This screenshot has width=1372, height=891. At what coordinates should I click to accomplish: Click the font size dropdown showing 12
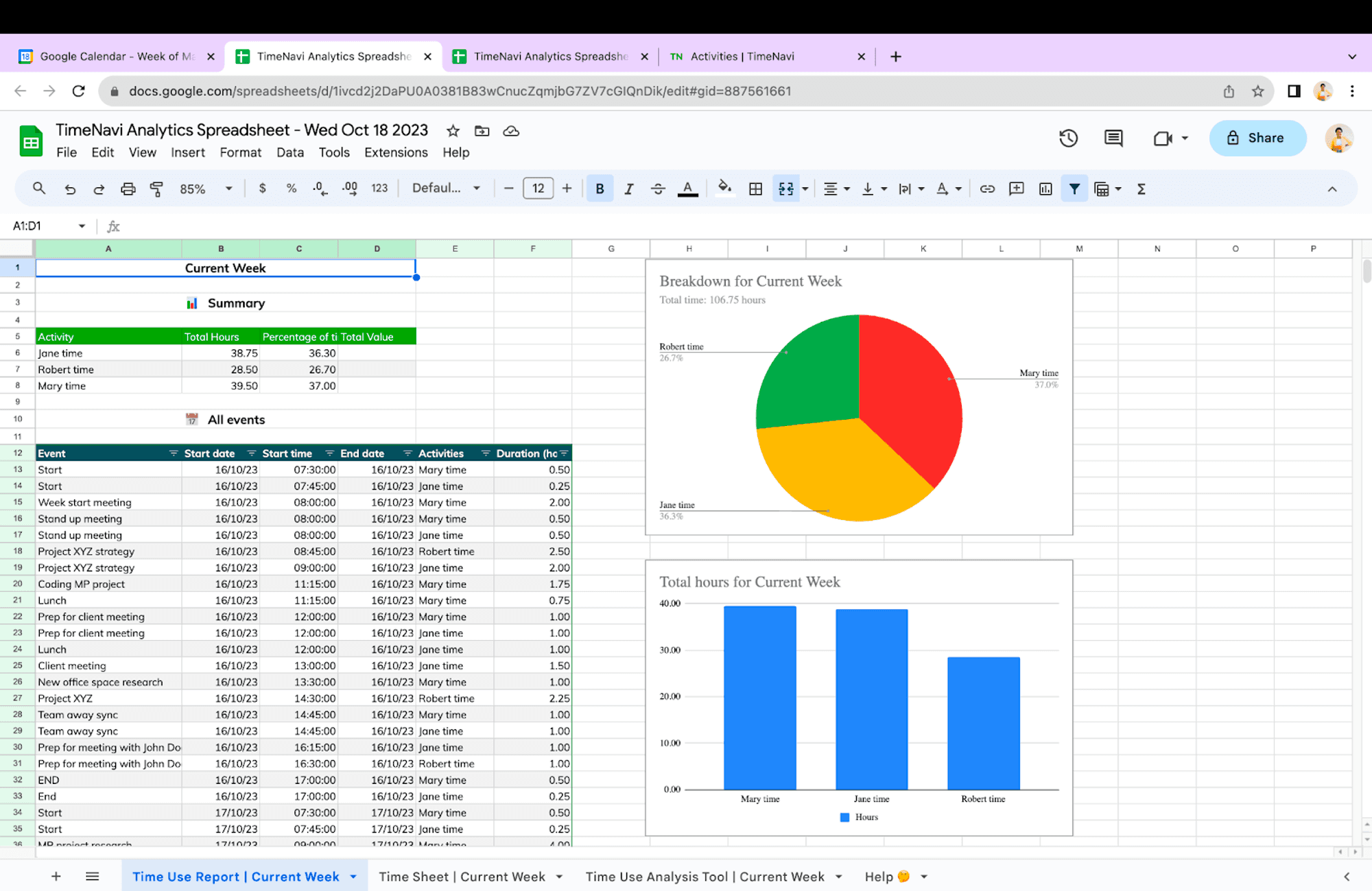(538, 189)
